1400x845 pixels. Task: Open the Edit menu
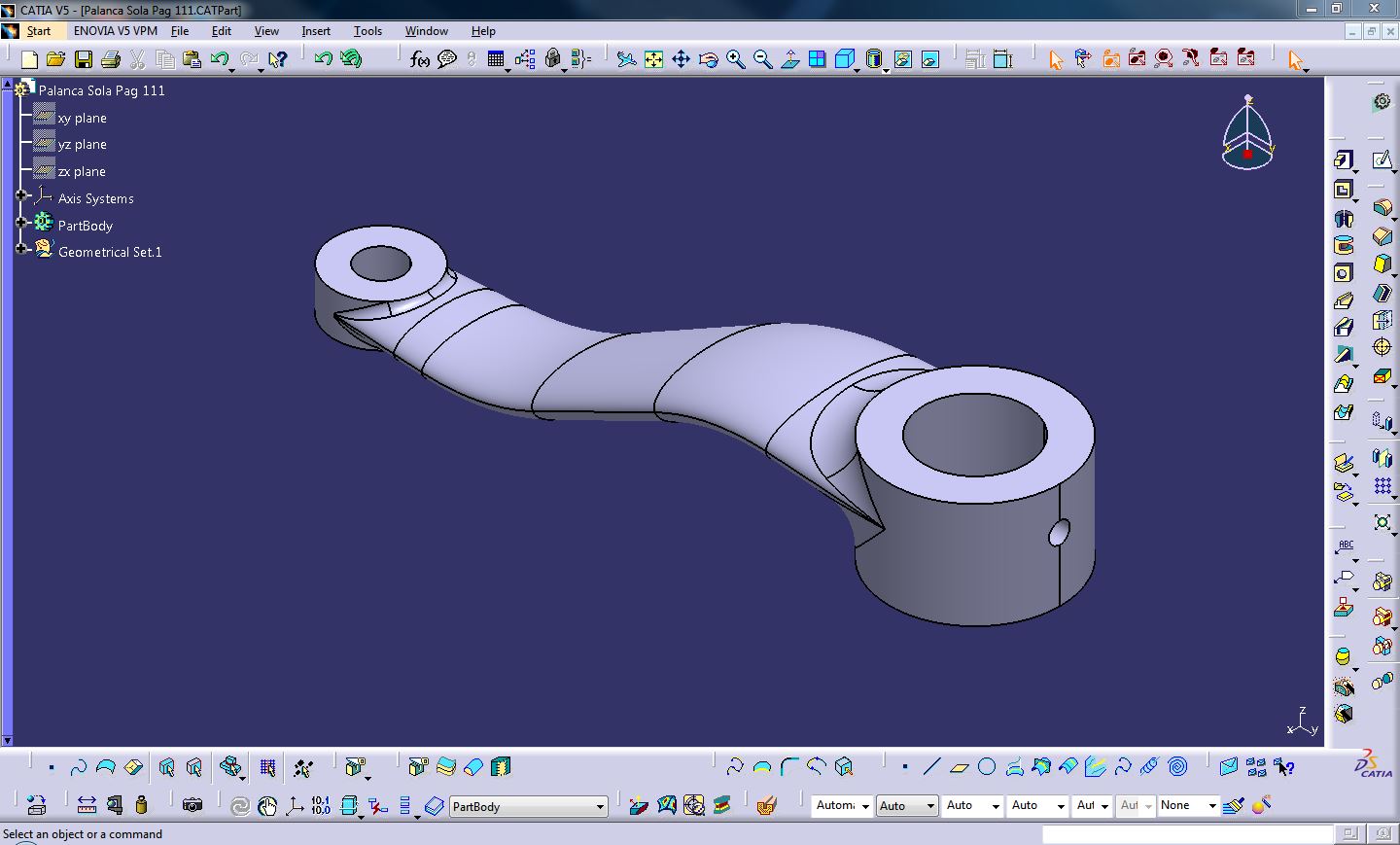coord(222,31)
